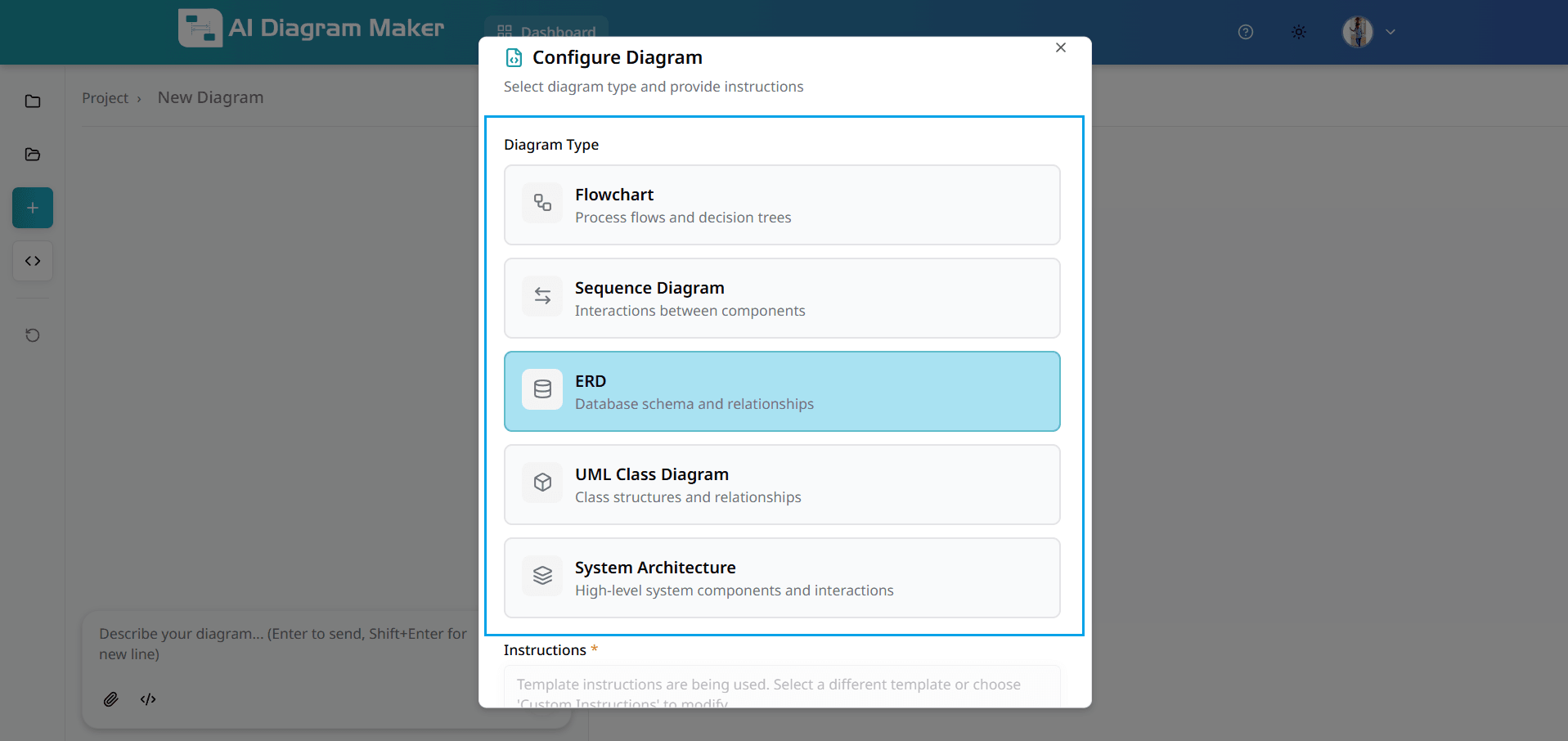The width and height of the screenshot is (1568, 741).
Task: Dismiss the Configure Diagram dialog
Action: pos(1060,47)
